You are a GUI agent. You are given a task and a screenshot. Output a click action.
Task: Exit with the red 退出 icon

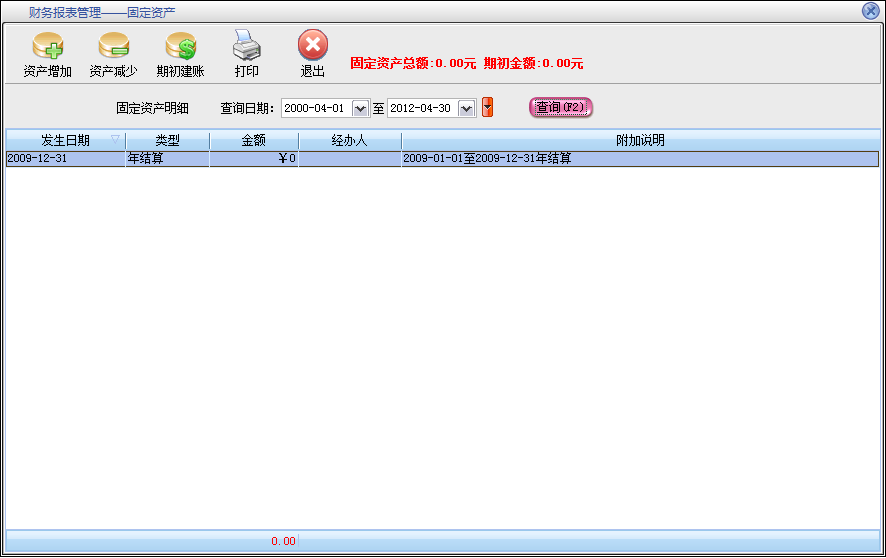pos(313,47)
